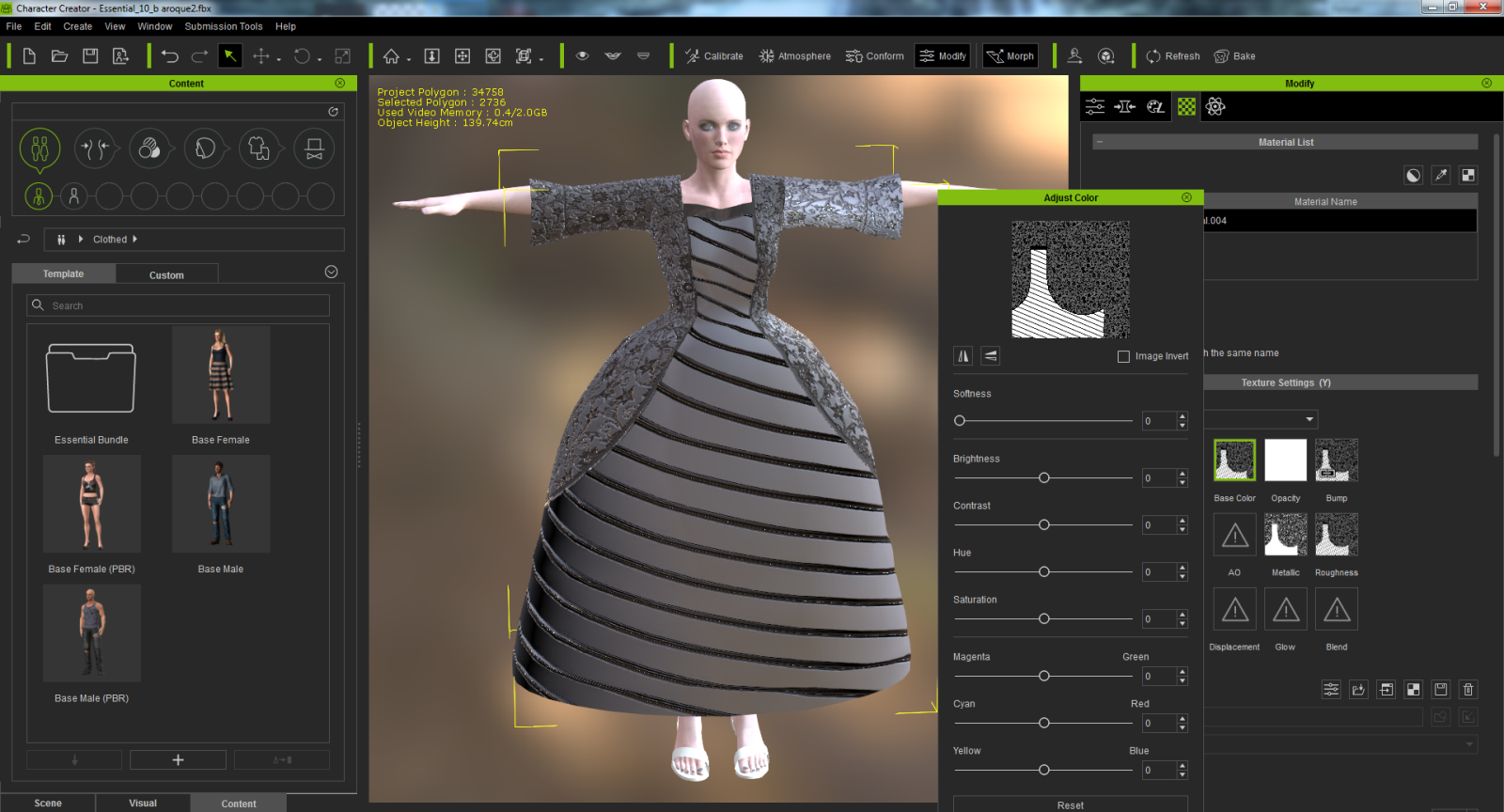Select the Base Color texture channel
The height and width of the screenshot is (812, 1504).
(1235, 461)
